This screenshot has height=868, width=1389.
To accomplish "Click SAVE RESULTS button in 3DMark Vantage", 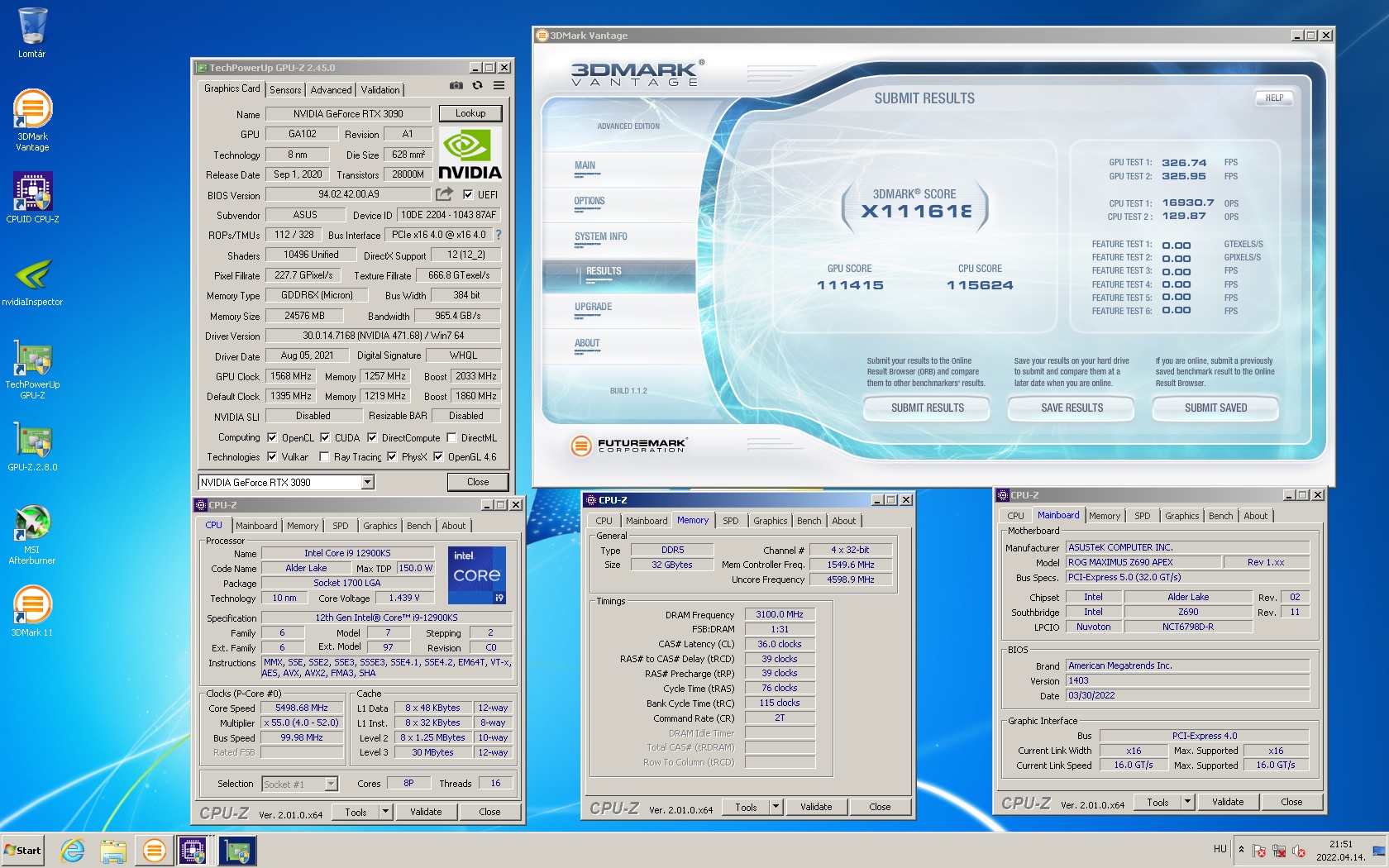I will pos(1072,408).
